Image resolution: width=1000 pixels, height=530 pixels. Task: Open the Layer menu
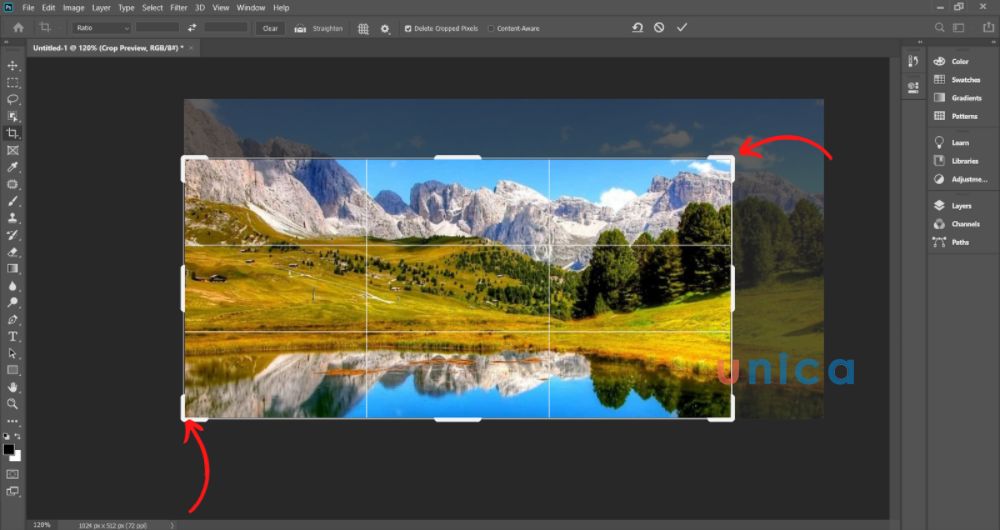tap(101, 8)
